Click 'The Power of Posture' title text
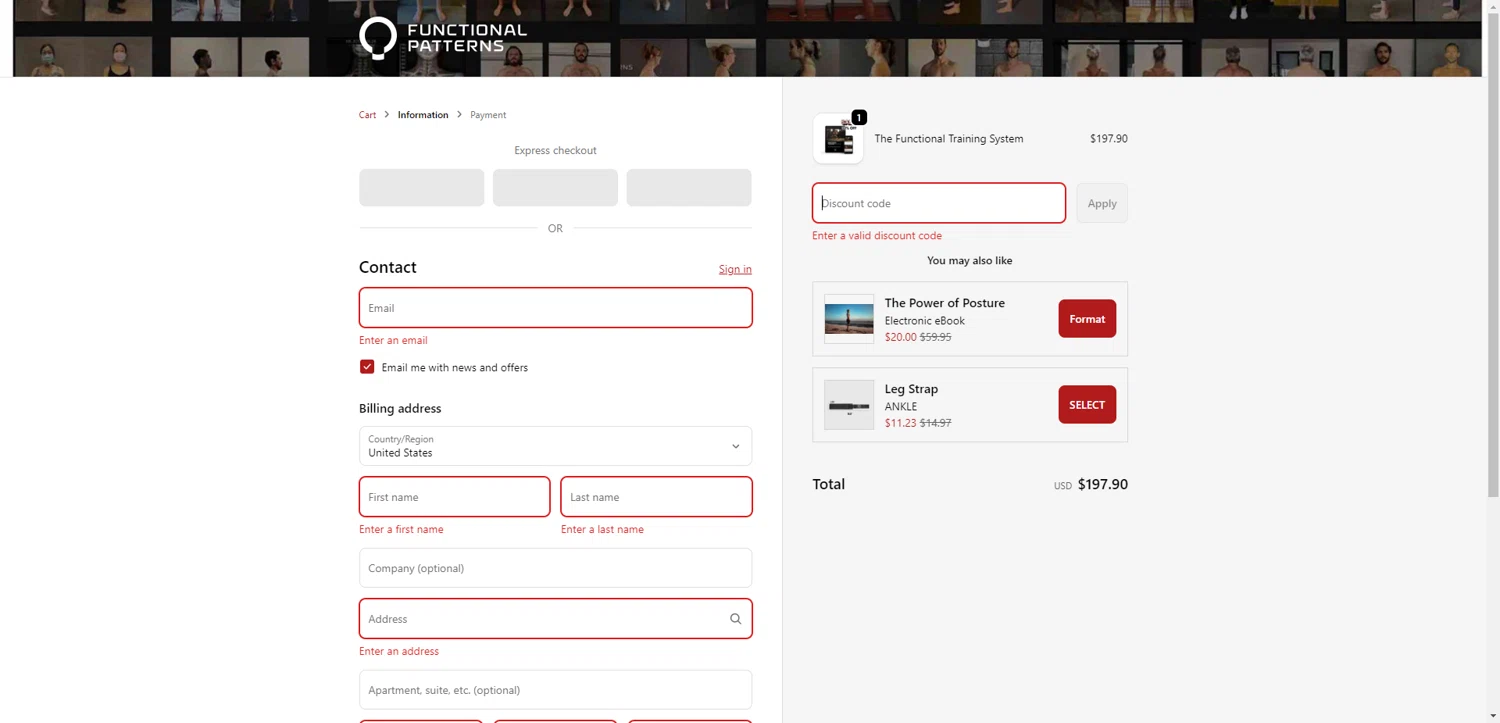Viewport: 1500px width, 723px height. [945, 303]
